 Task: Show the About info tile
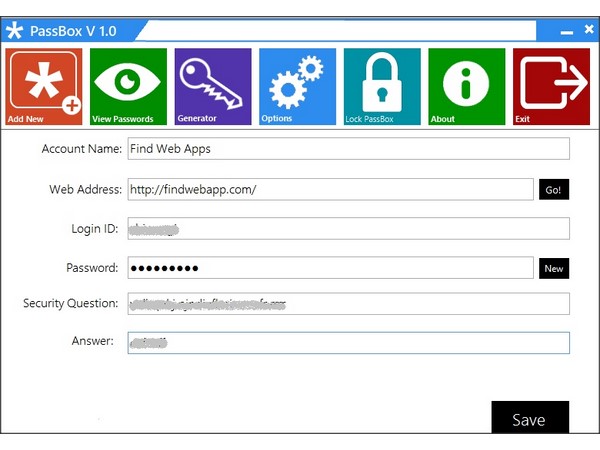tap(466, 87)
